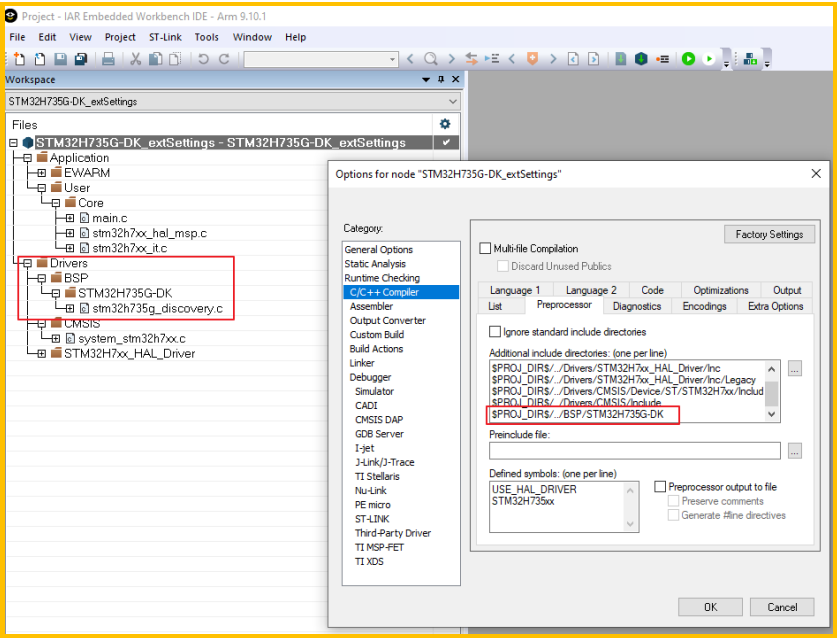
Task: Click down arrow of include directories scrollbar
Action: click(x=771, y=414)
